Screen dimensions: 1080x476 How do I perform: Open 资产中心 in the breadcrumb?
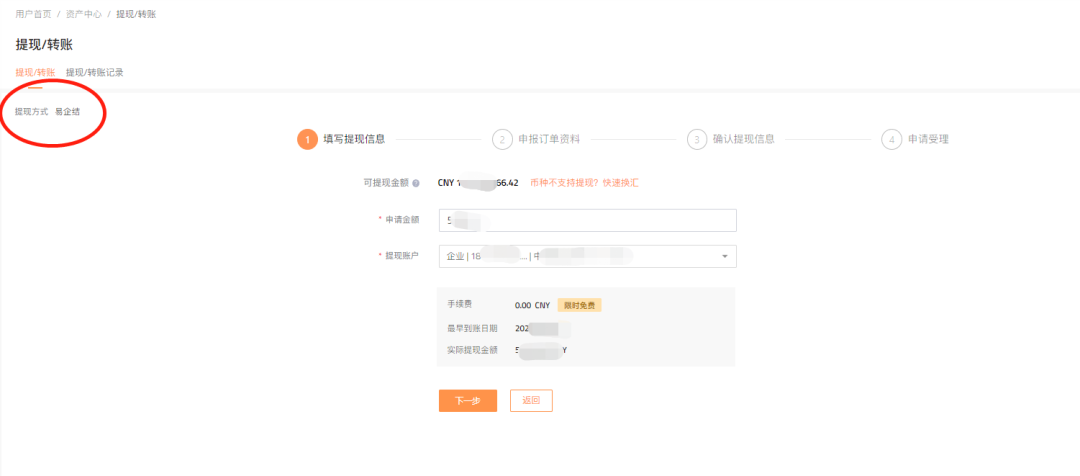point(84,14)
